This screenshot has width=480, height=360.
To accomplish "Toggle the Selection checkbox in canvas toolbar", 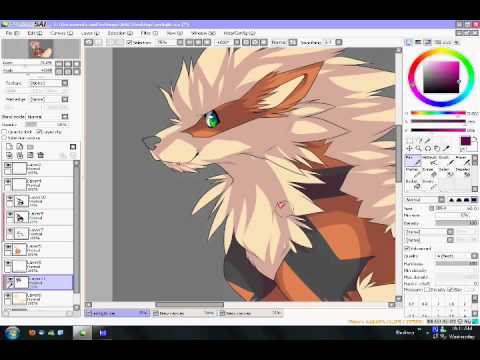I will click(130, 42).
